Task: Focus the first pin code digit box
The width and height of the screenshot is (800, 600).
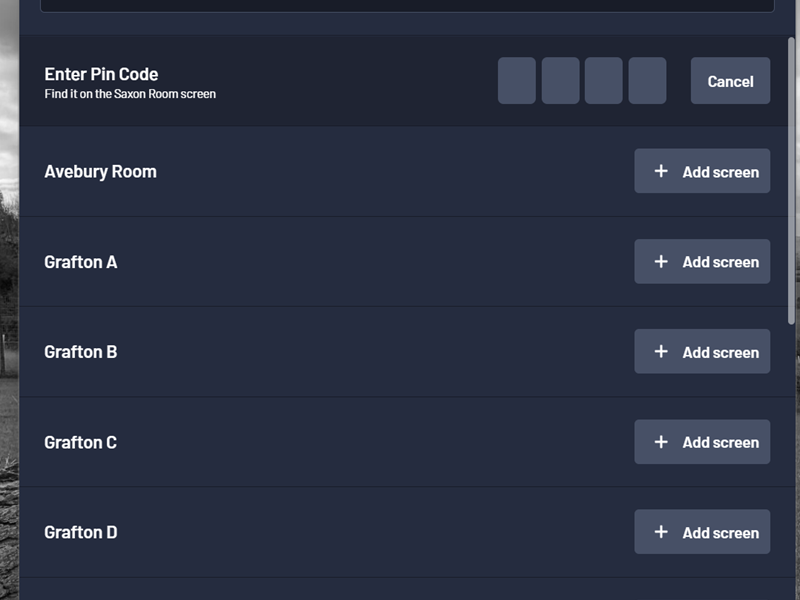Action: tap(517, 81)
